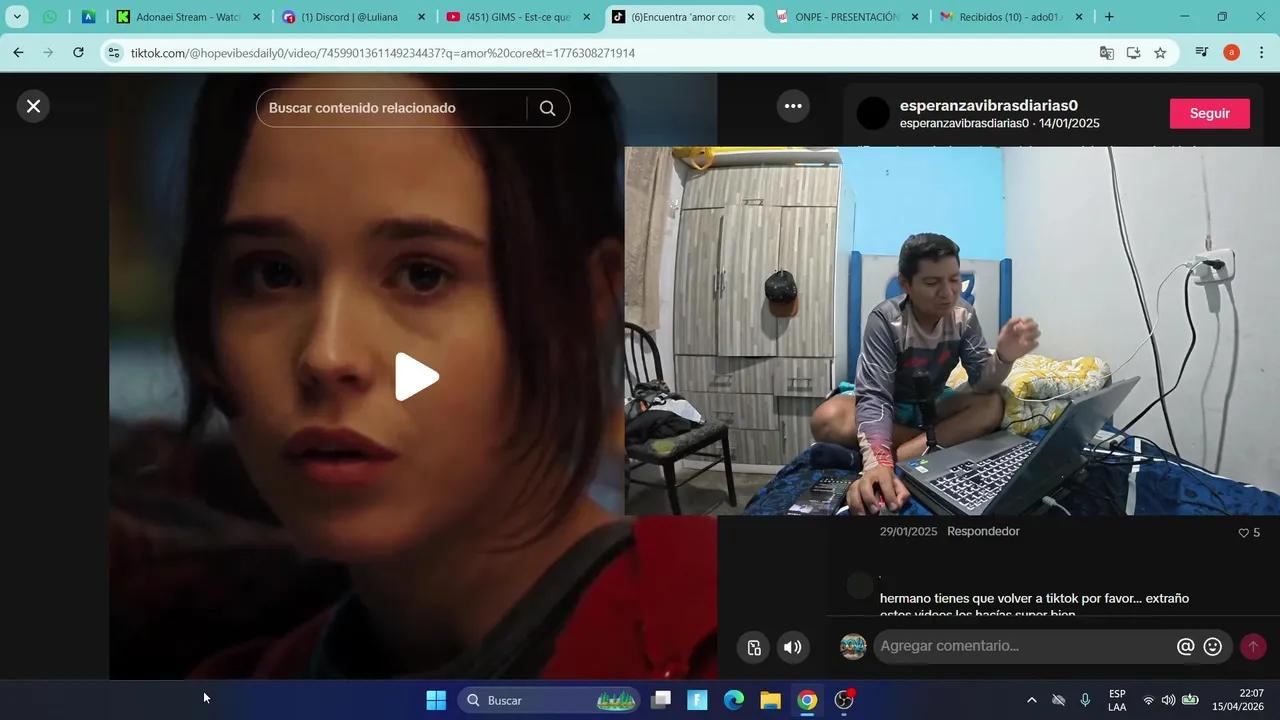The height and width of the screenshot is (720, 1280).
Task: Open the esperanzavibrasdiarias0 profile link
Action: coord(988,105)
